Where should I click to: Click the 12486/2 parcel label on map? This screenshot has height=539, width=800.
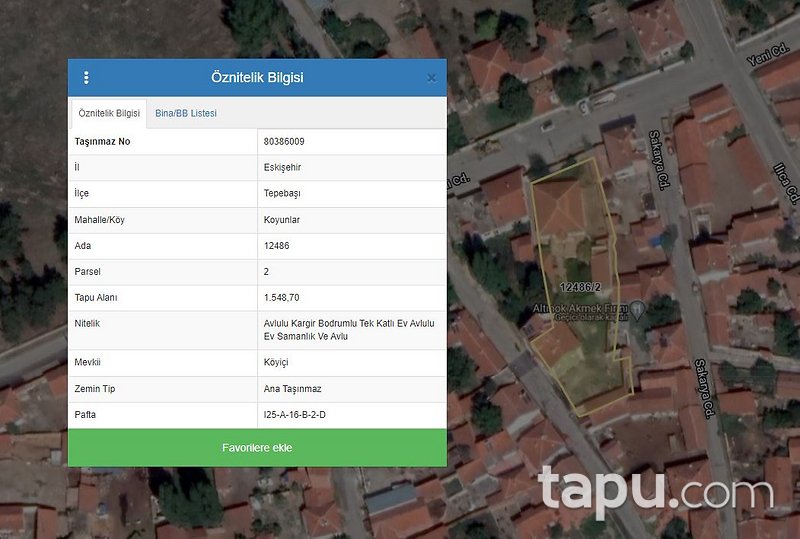(581, 287)
